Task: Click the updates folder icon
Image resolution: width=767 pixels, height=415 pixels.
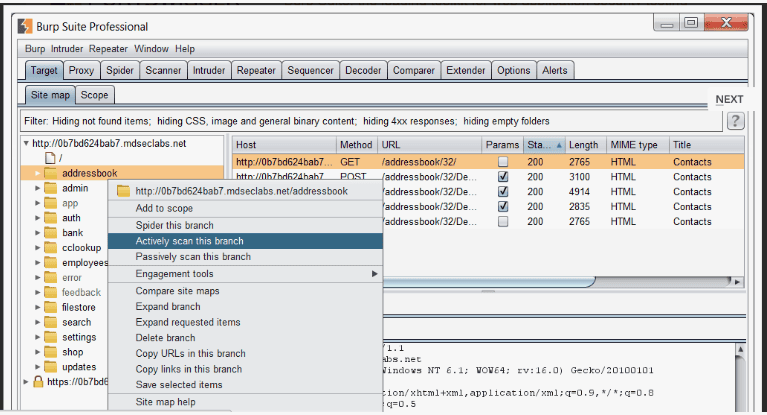Action: tap(50, 367)
